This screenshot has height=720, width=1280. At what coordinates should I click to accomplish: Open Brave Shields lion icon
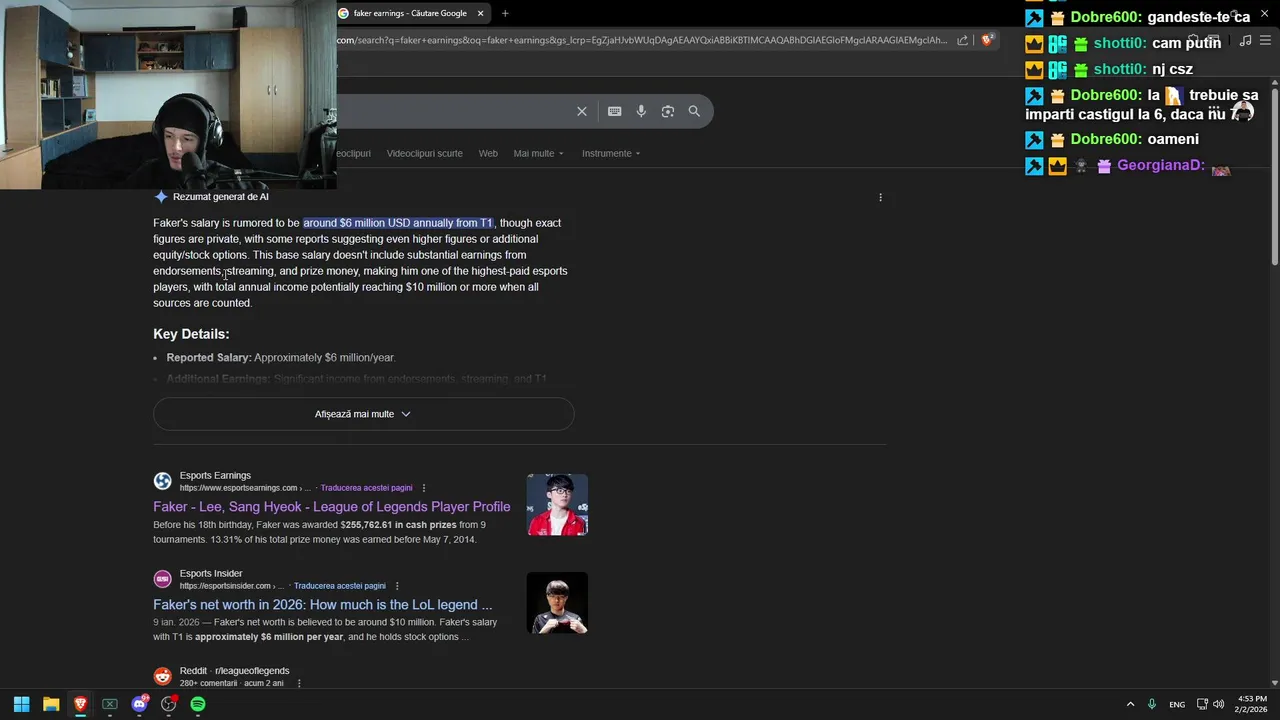click(987, 40)
